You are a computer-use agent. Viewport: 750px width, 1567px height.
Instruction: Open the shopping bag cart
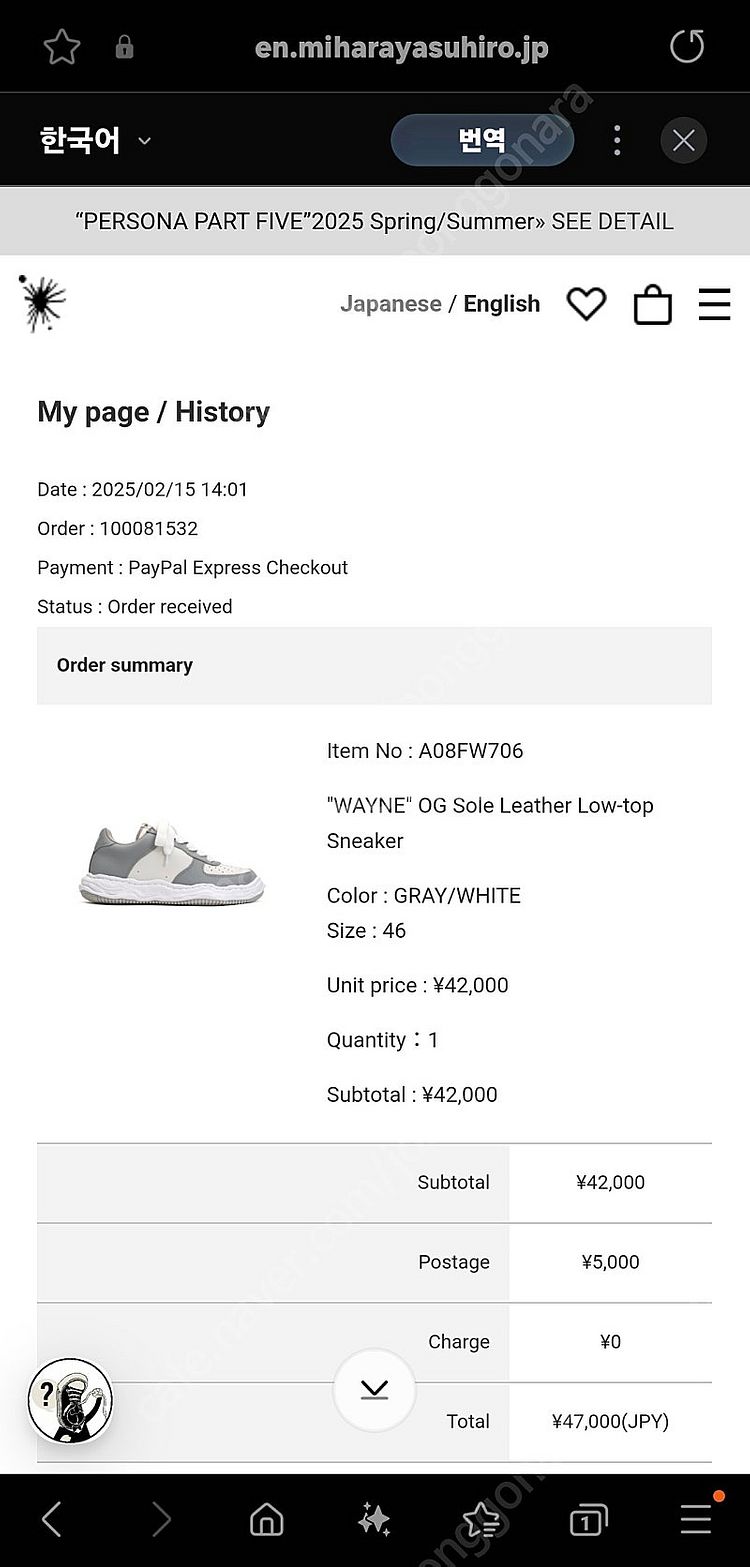(653, 304)
